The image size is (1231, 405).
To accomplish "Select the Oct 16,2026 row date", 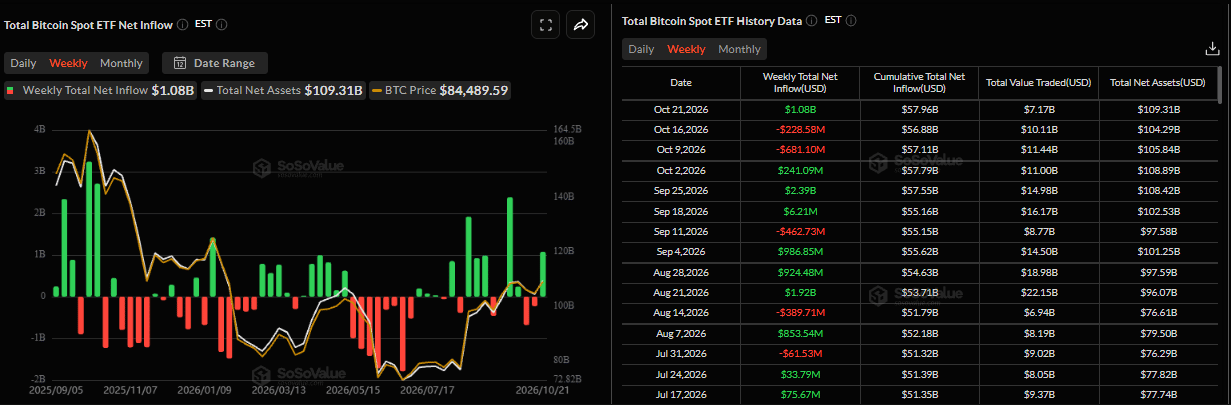I will point(680,129).
